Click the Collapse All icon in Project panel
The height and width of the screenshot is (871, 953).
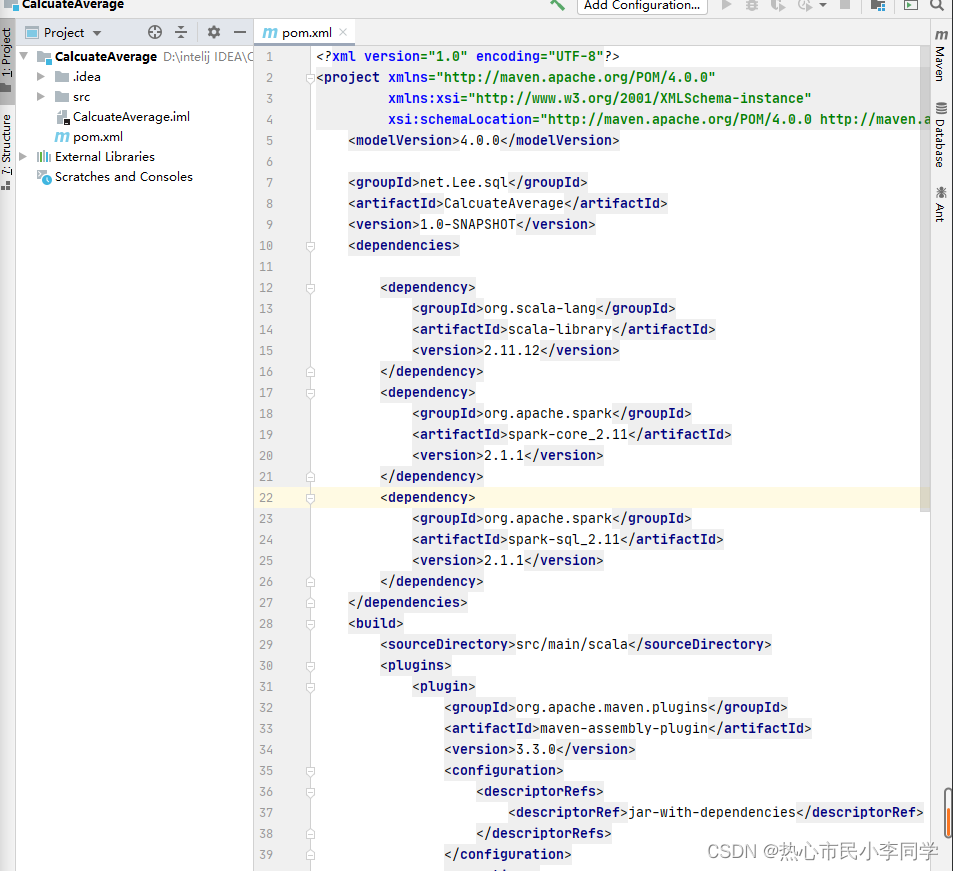point(181,32)
